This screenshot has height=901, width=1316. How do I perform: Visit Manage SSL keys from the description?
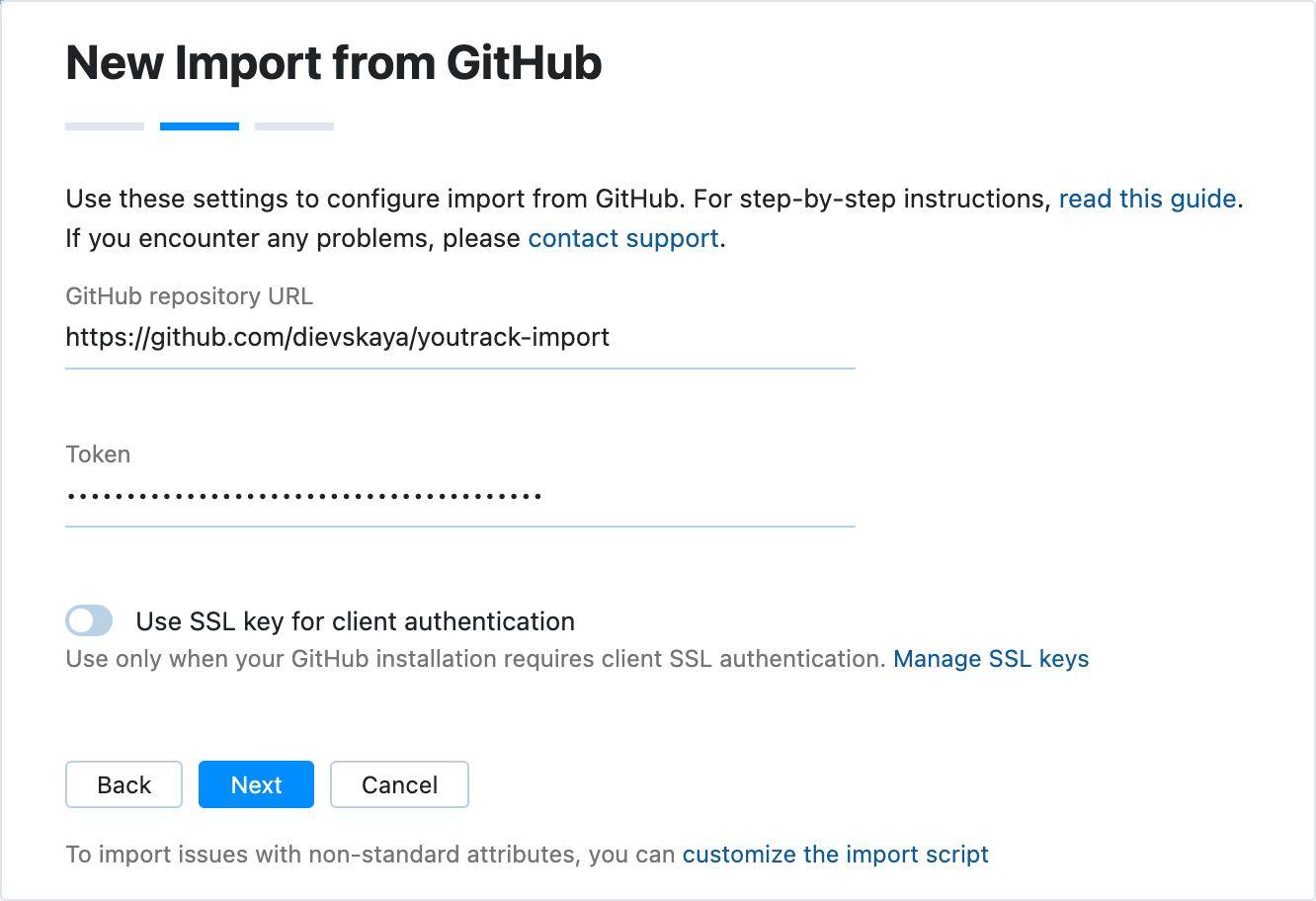click(x=991, y=659)
